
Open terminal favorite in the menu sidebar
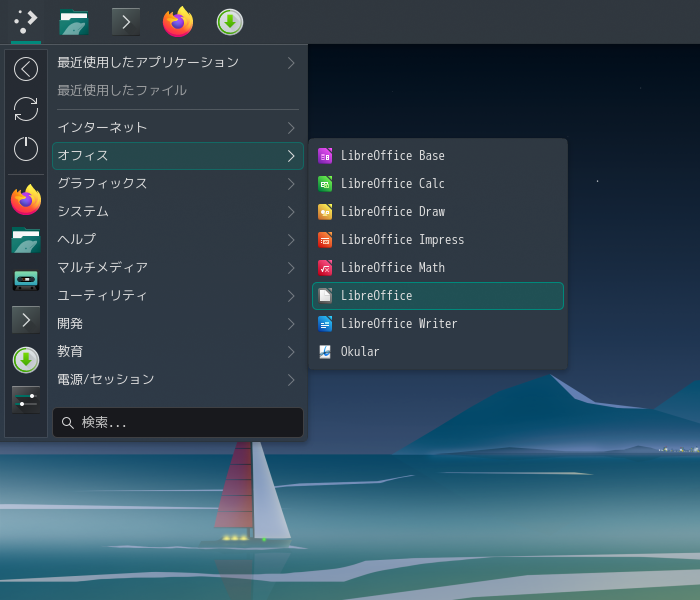tap(26, 320)
